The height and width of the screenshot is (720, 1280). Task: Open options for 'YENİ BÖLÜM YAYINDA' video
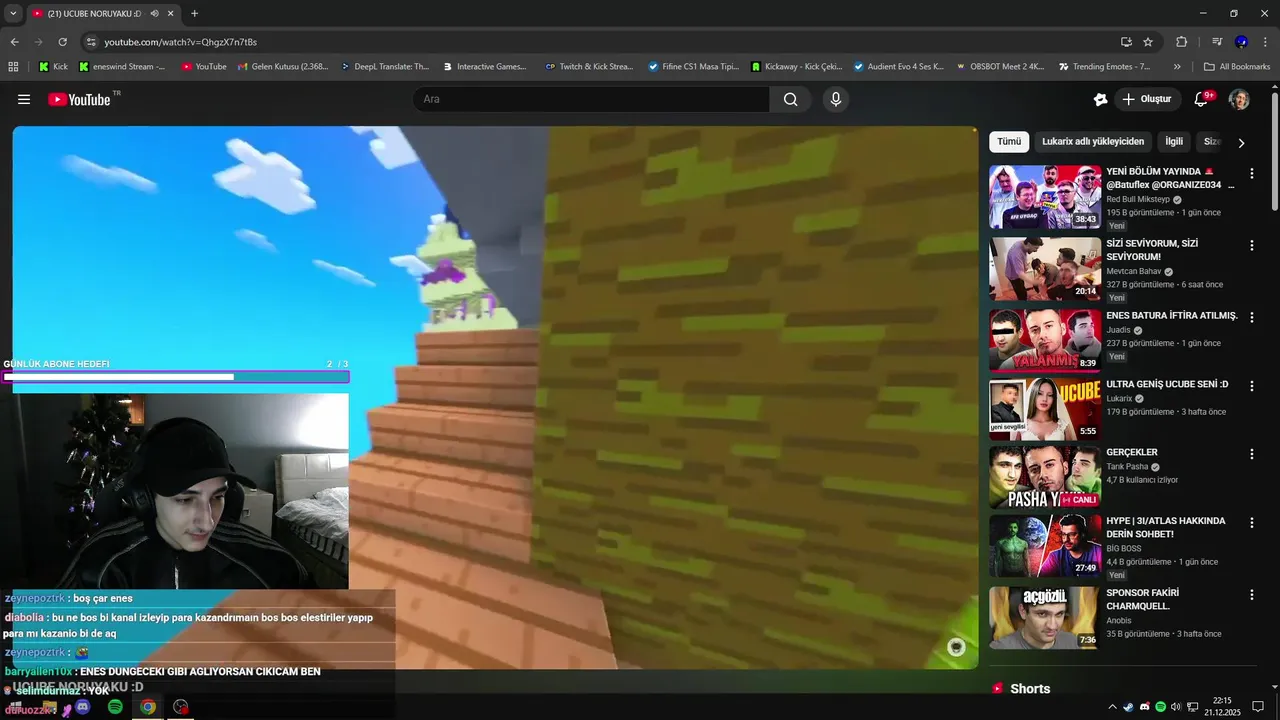click(1251, 173)
